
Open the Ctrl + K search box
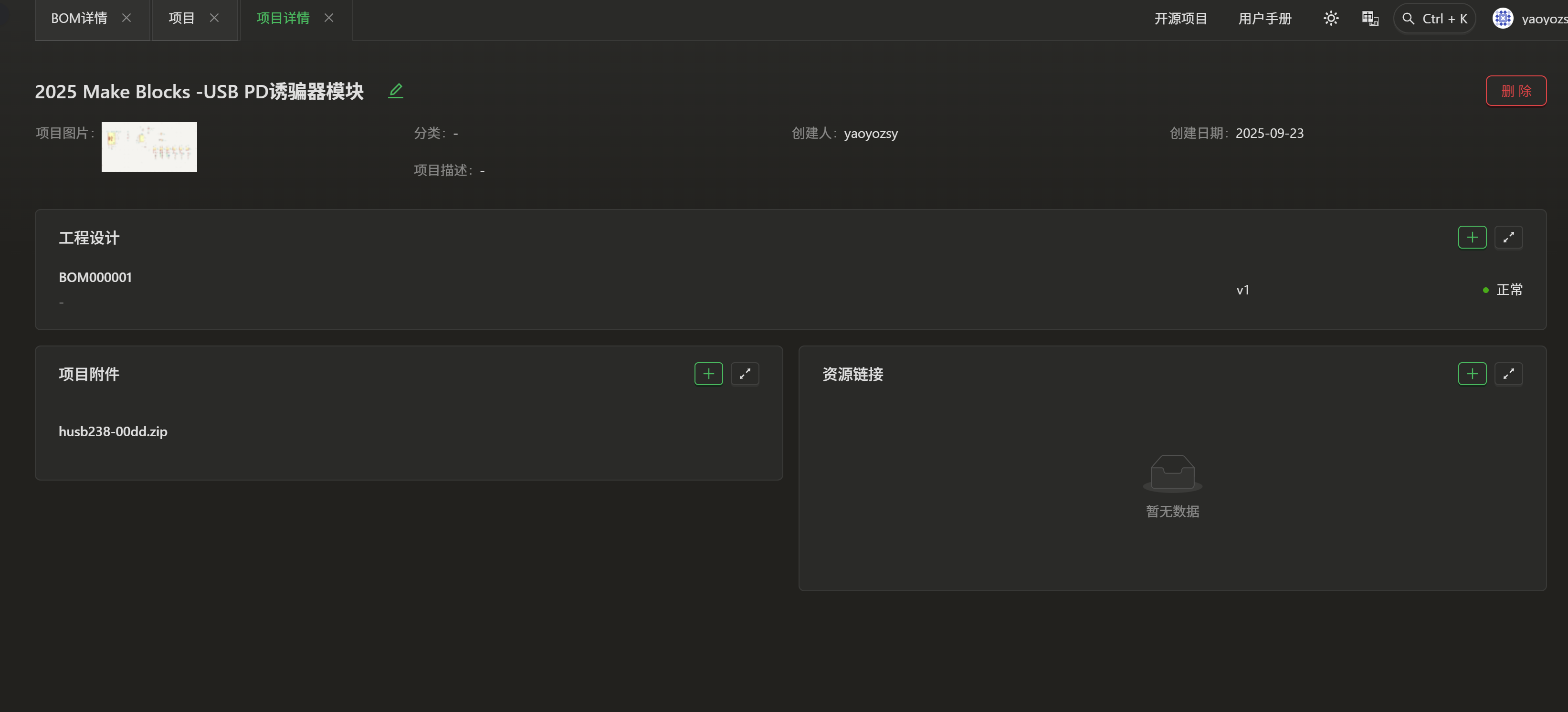point(1435,19)
